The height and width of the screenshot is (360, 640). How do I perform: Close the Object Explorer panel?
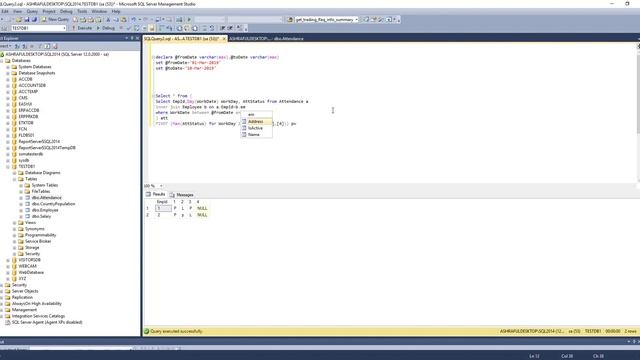pyautogui.click(x=138, y=38)
